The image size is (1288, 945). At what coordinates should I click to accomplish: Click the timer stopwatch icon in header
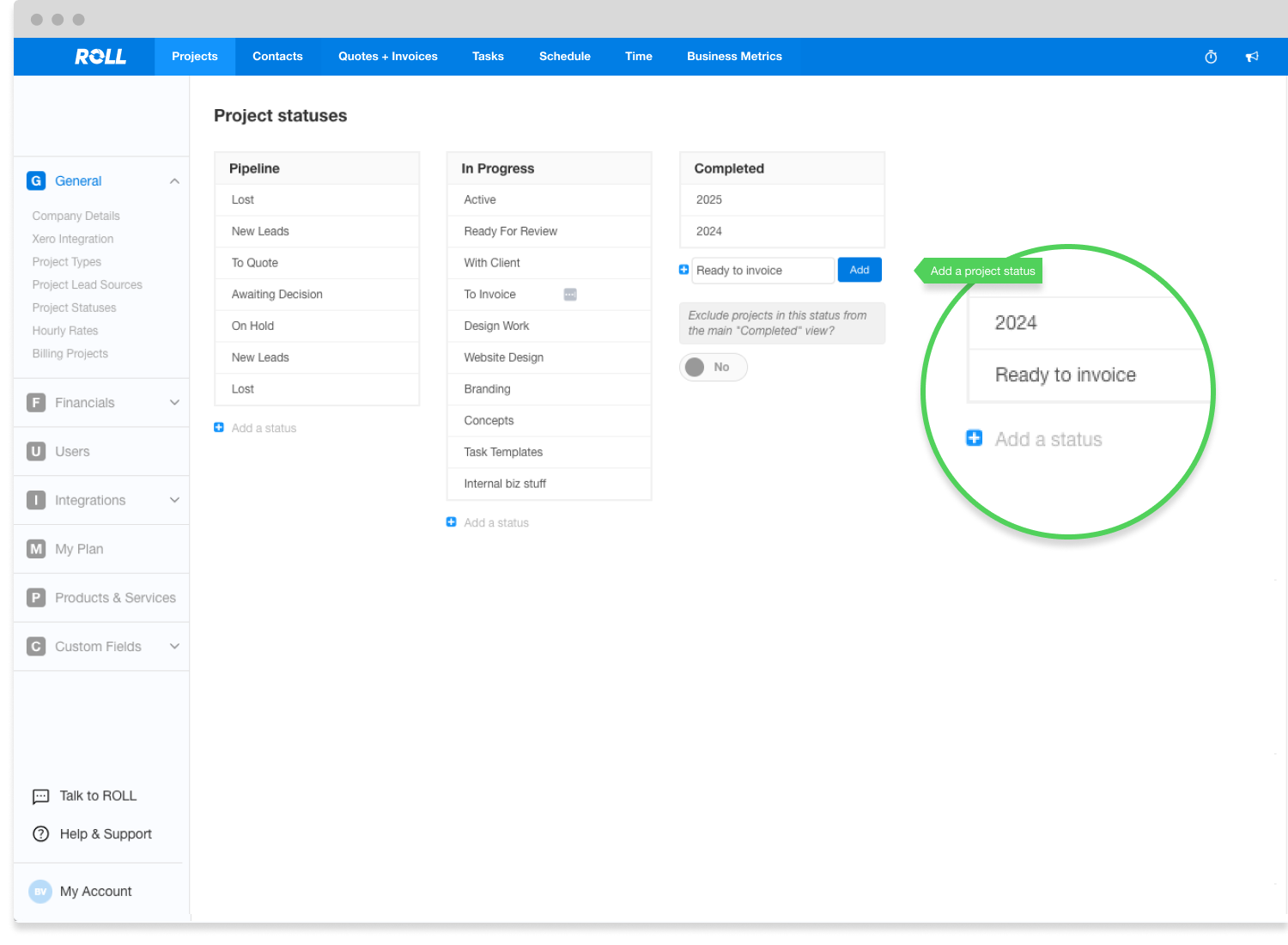tap(1211, 57)
